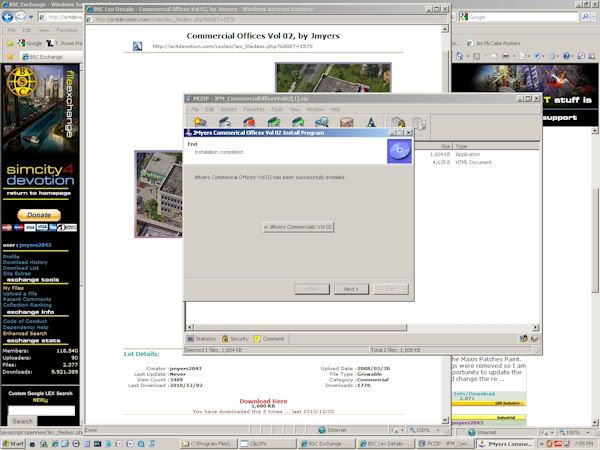Click Type column header in PKZIP list
Image resolution: width=600 pixels, height=450 pixels.
(496, 146)
